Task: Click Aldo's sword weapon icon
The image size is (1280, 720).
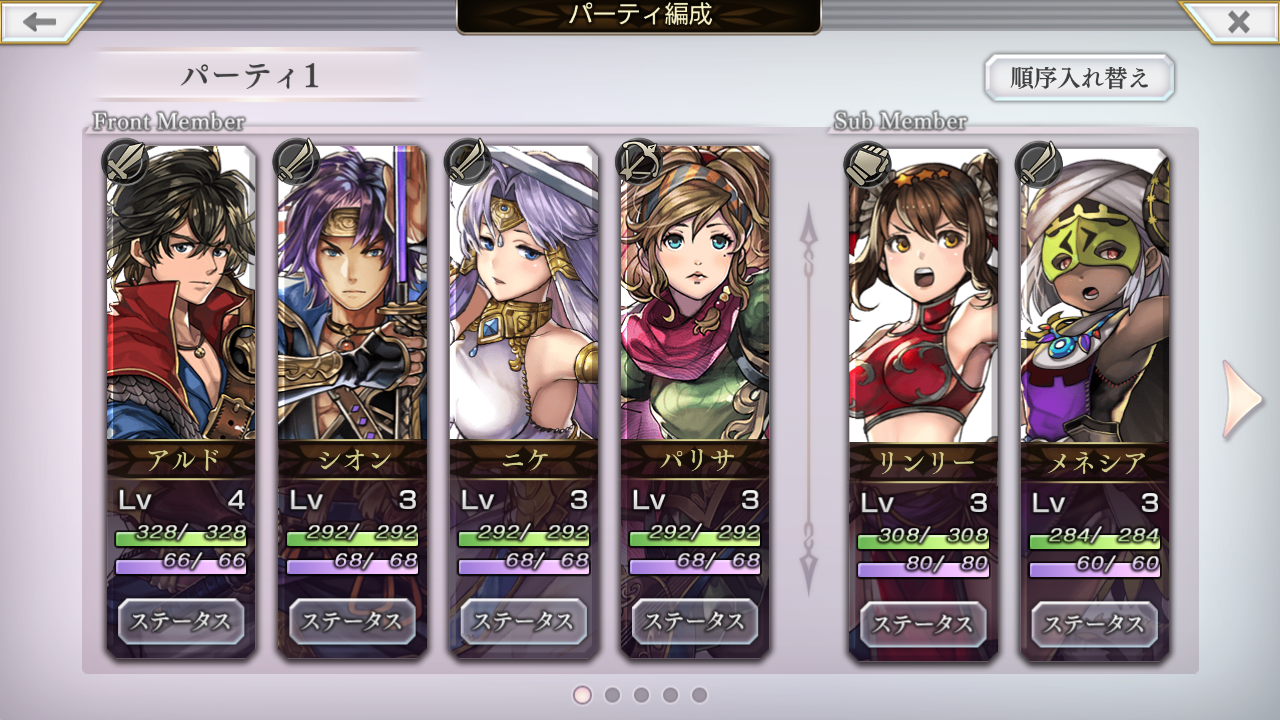Action: pos(126,162)
